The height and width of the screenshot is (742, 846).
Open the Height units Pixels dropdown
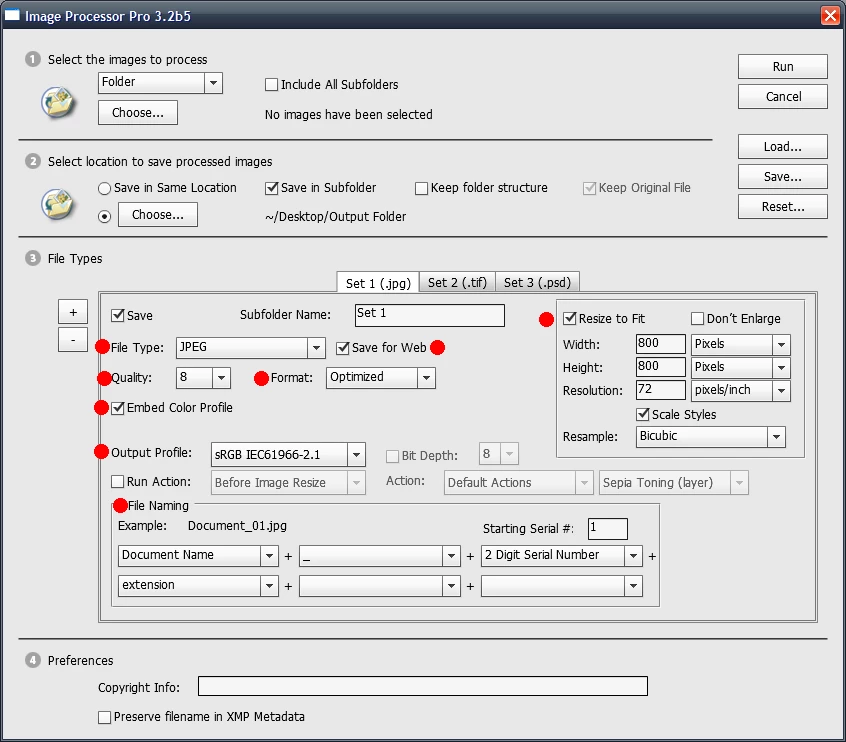741,367
